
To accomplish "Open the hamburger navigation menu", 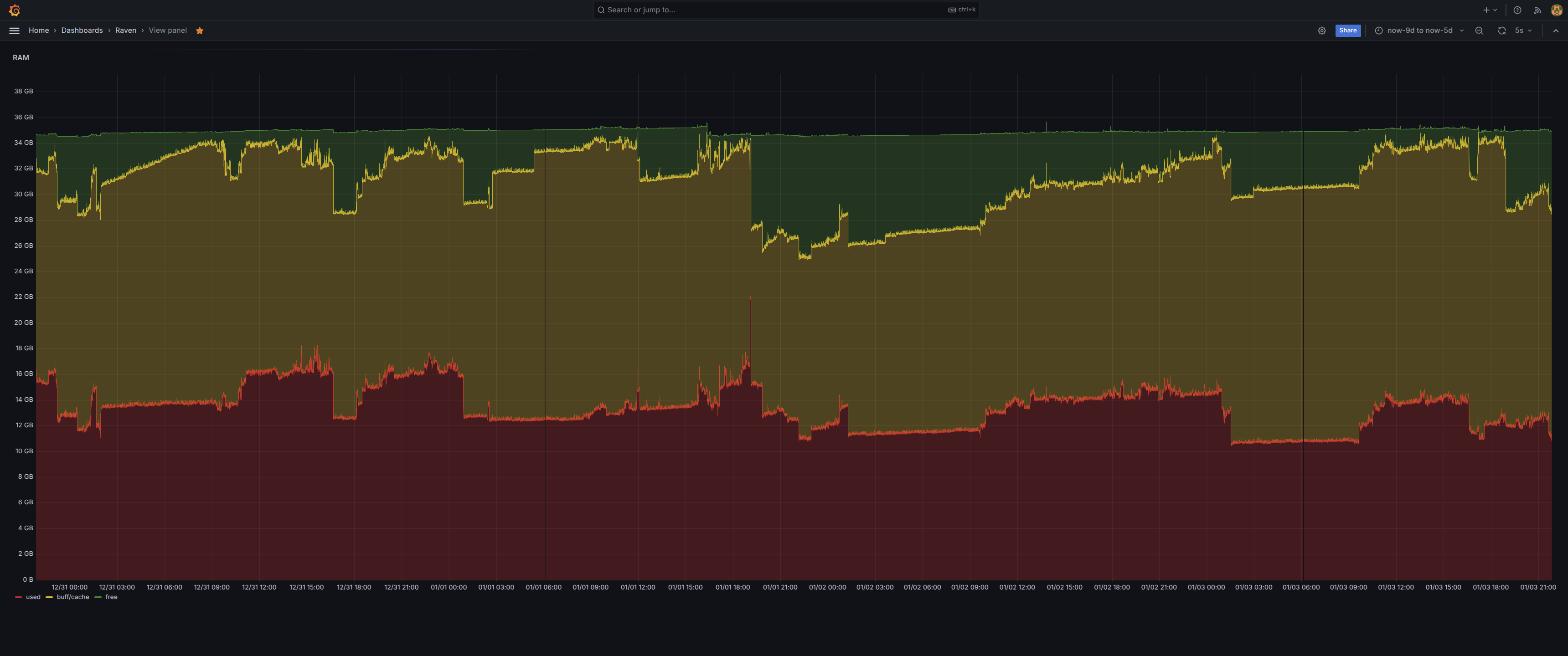I will (x=15, y=31).
